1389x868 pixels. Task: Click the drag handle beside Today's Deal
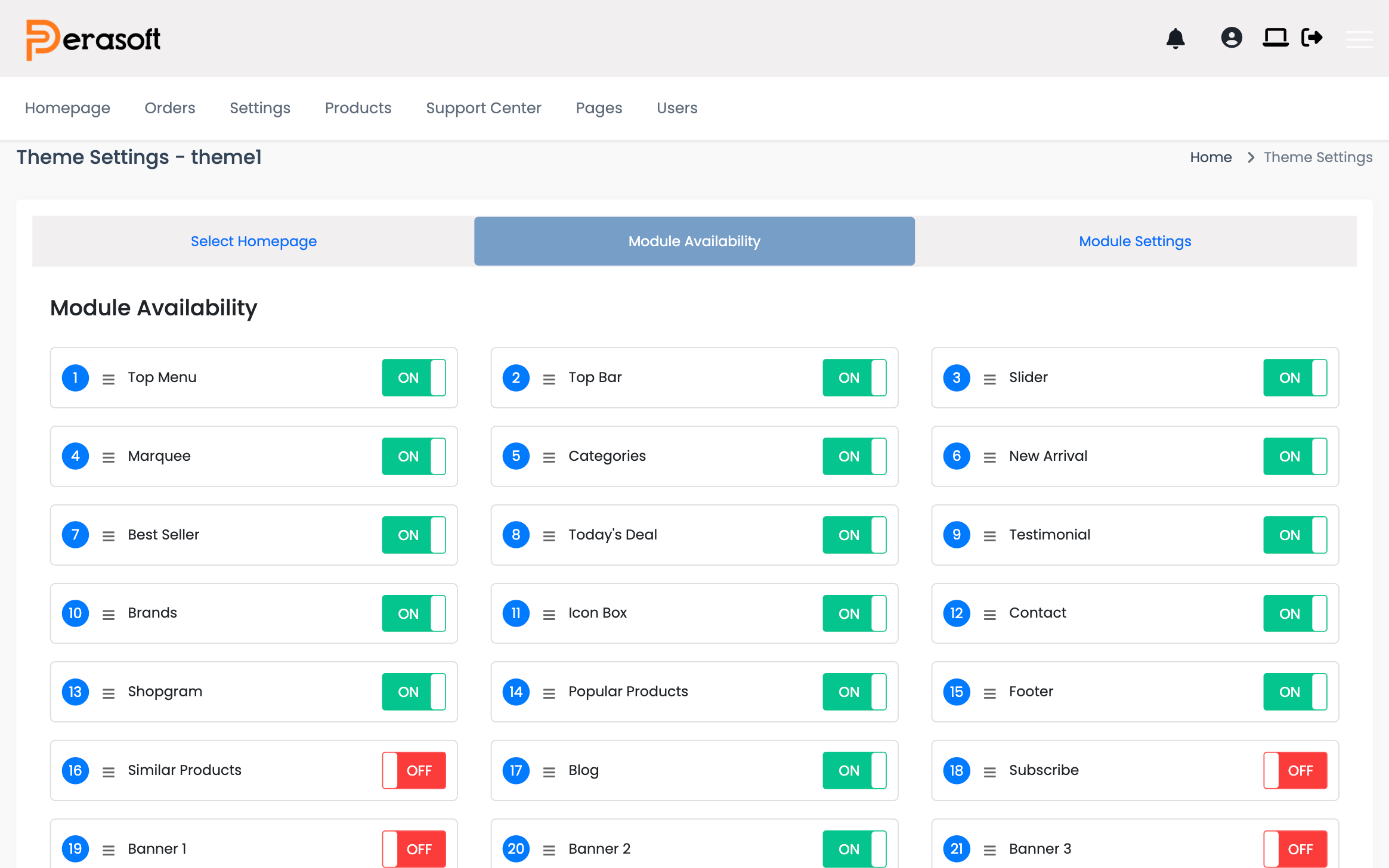pos(549,537)
